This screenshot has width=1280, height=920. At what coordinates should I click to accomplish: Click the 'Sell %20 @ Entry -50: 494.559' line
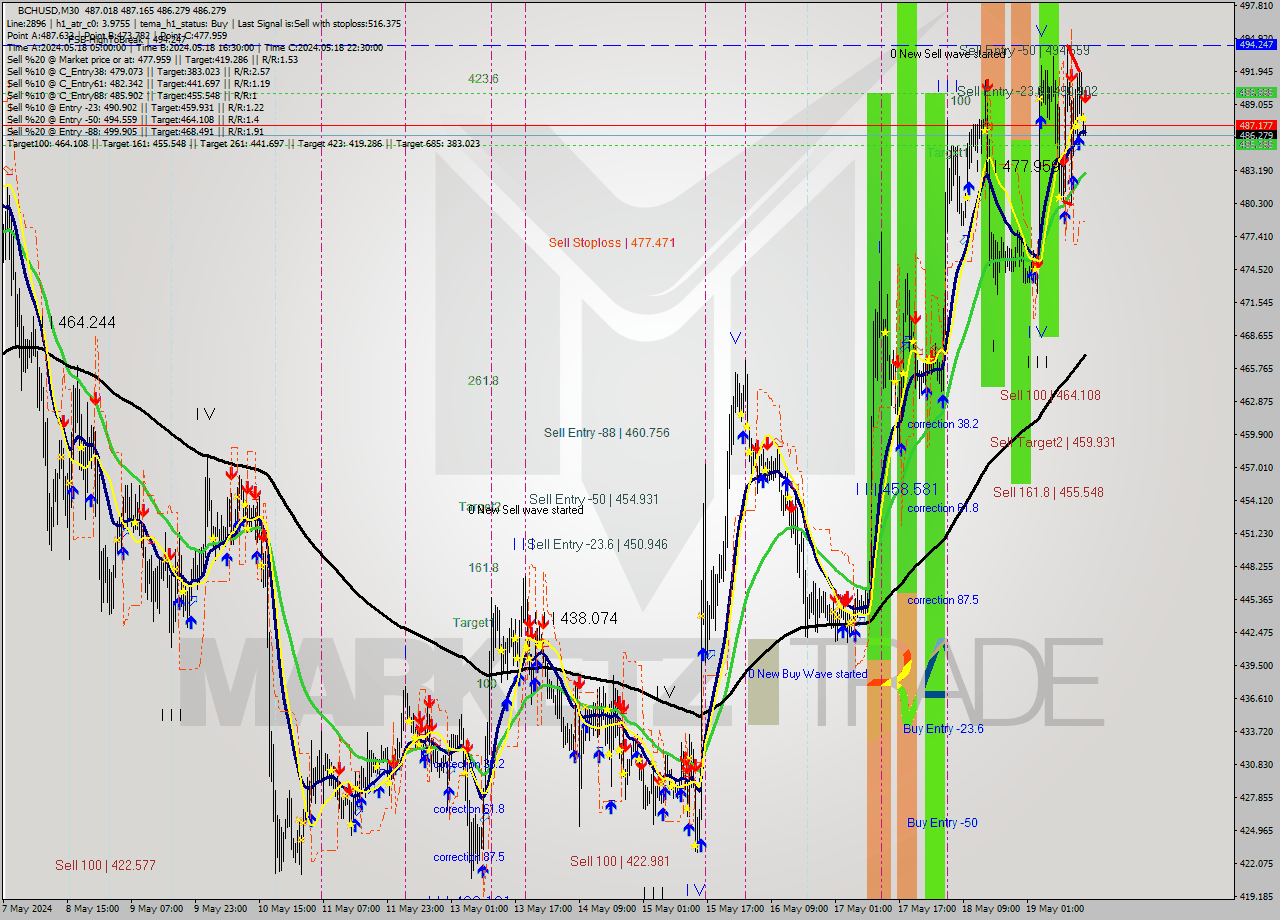(x=132, y=119)
